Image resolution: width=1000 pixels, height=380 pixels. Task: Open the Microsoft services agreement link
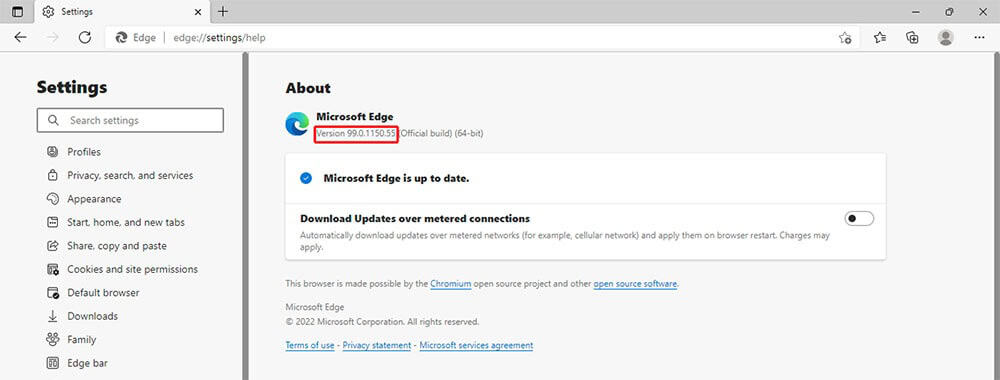click(476, 345)
